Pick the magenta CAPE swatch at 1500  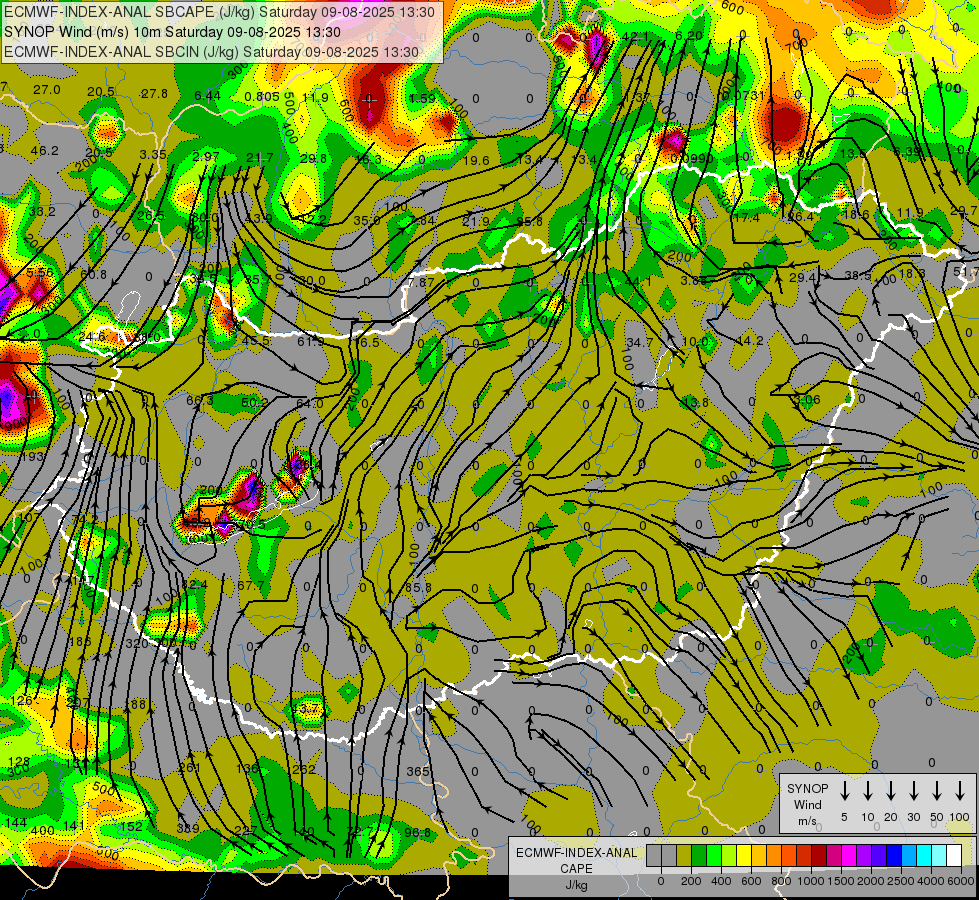(849, 856)
